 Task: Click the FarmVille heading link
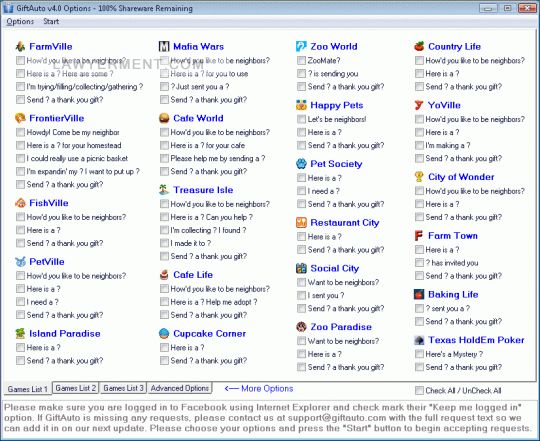coord(51,46)
